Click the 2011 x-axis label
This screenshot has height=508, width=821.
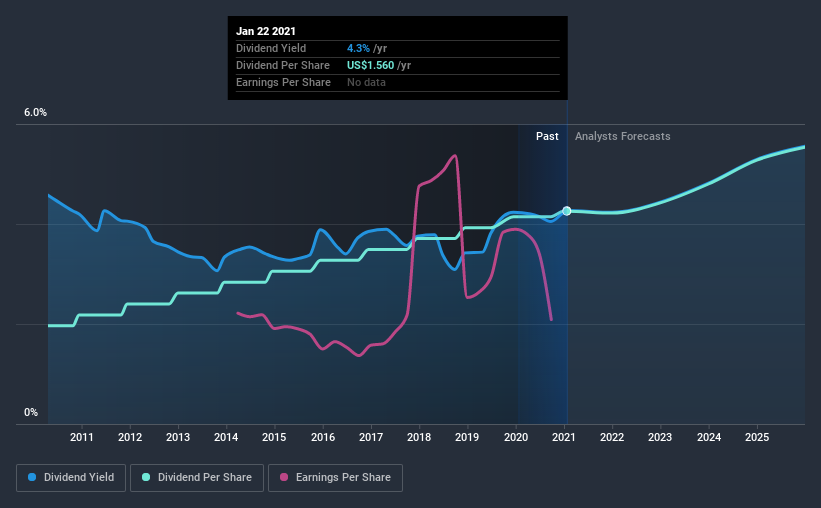click(x=82, y=437)
